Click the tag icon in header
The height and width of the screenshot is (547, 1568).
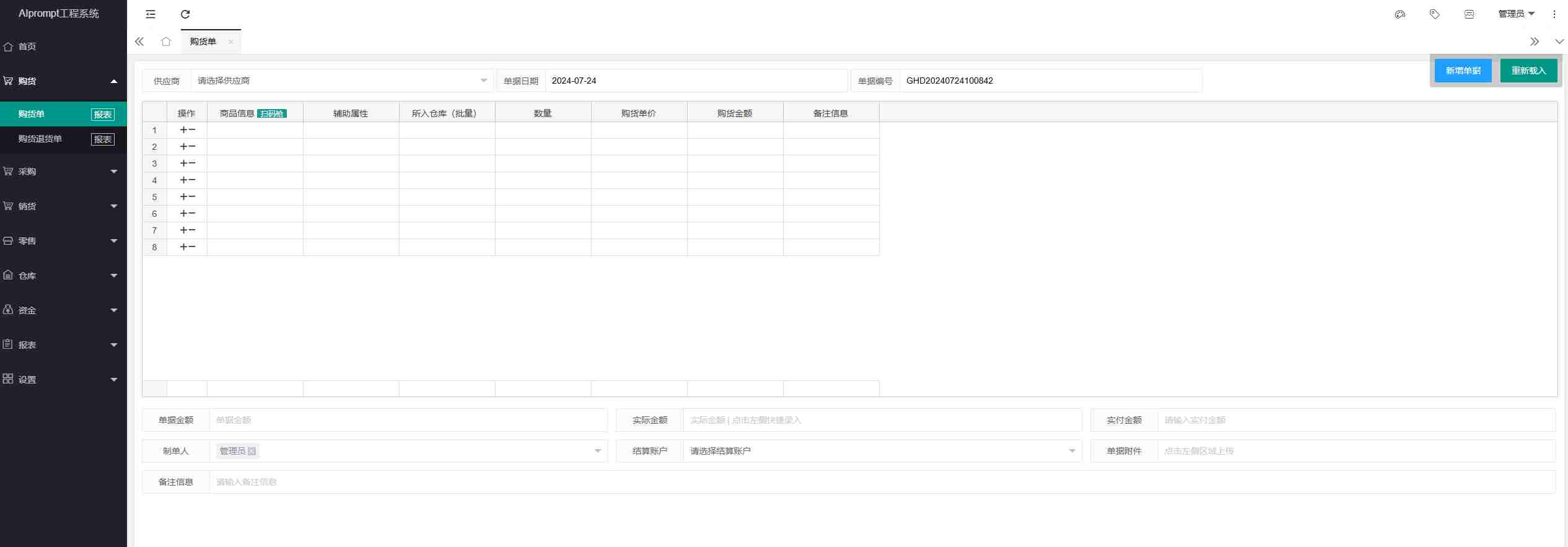pos(1434,14)
